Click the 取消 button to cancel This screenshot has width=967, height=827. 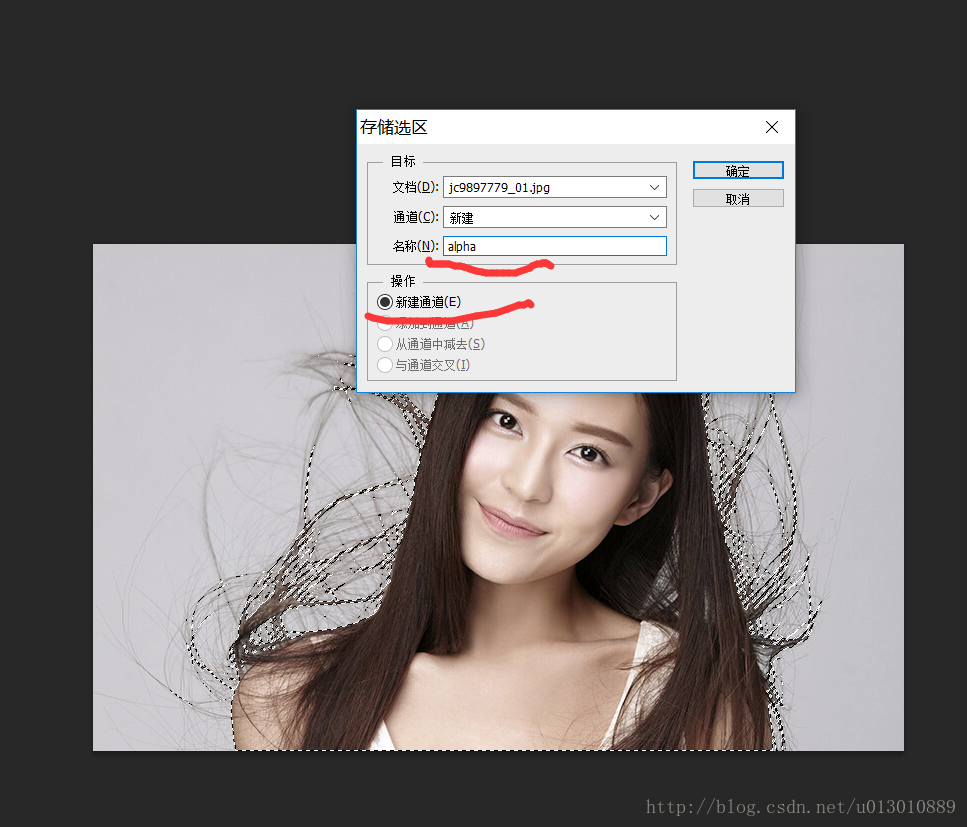[738, 199]
